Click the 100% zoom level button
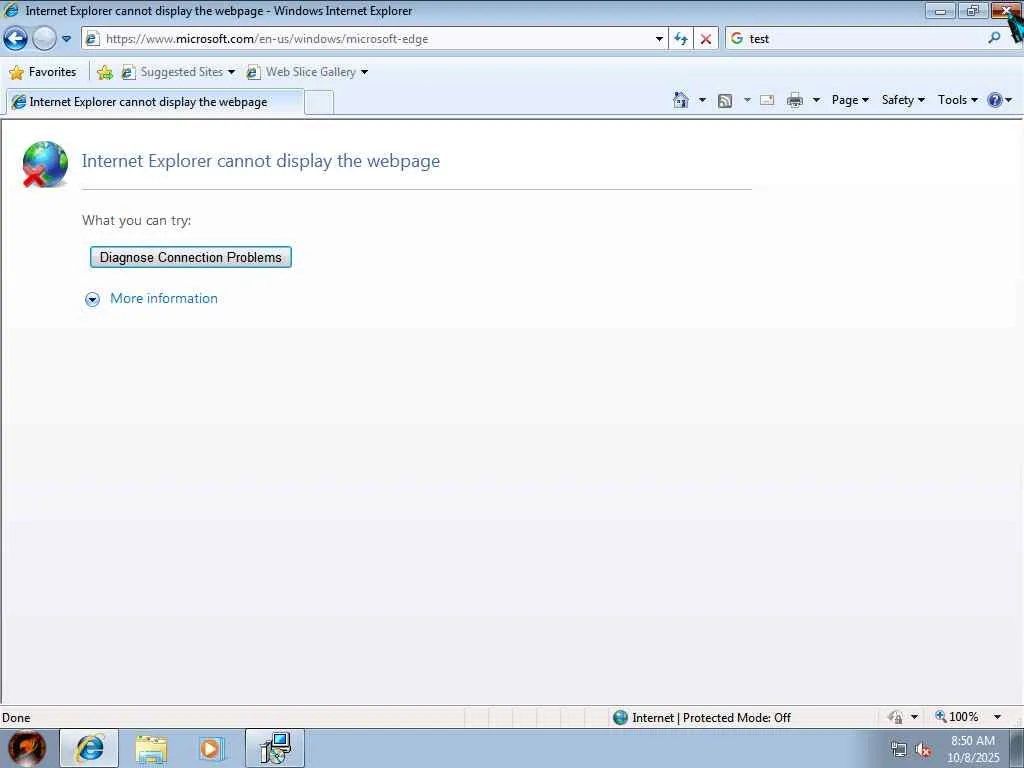The width and height of the screenshot is (1024, 768). tap(957, 717)
